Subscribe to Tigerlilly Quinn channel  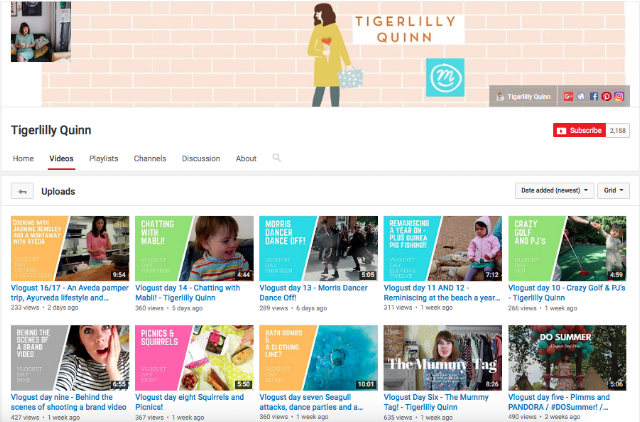pyautogui.click(x=579, y=131)
